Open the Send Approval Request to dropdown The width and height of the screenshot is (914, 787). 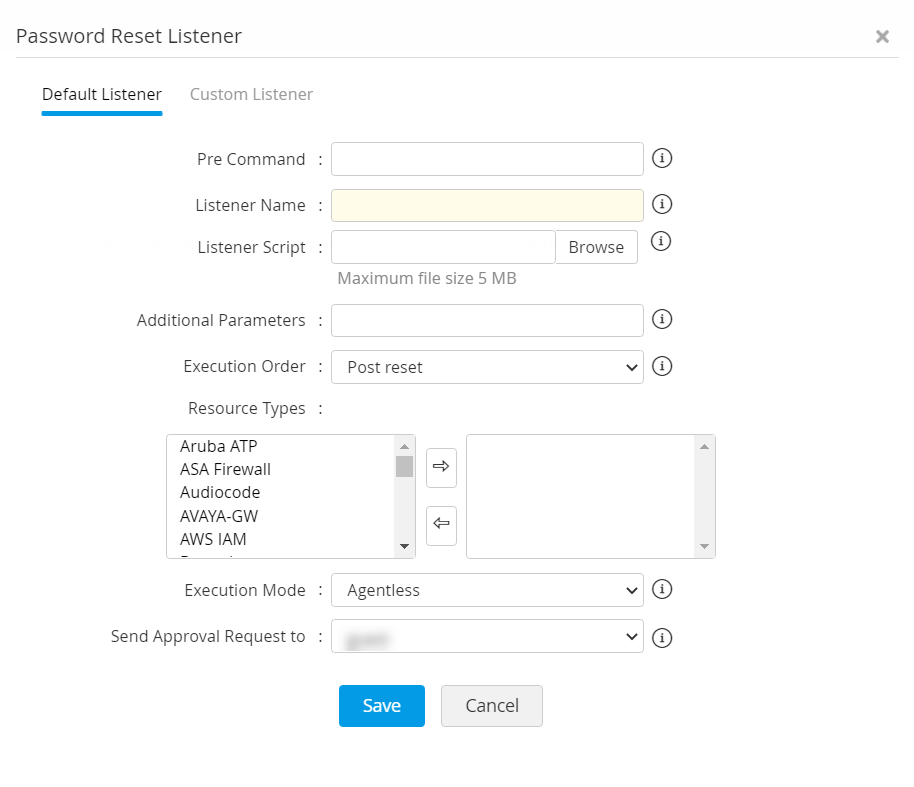click(487, 636)
